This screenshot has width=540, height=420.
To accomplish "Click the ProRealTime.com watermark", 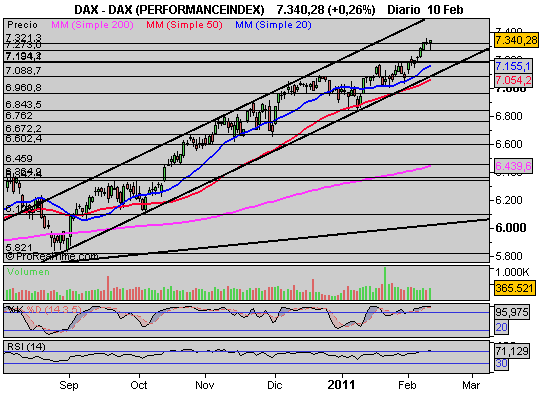I will pos(52,256).
